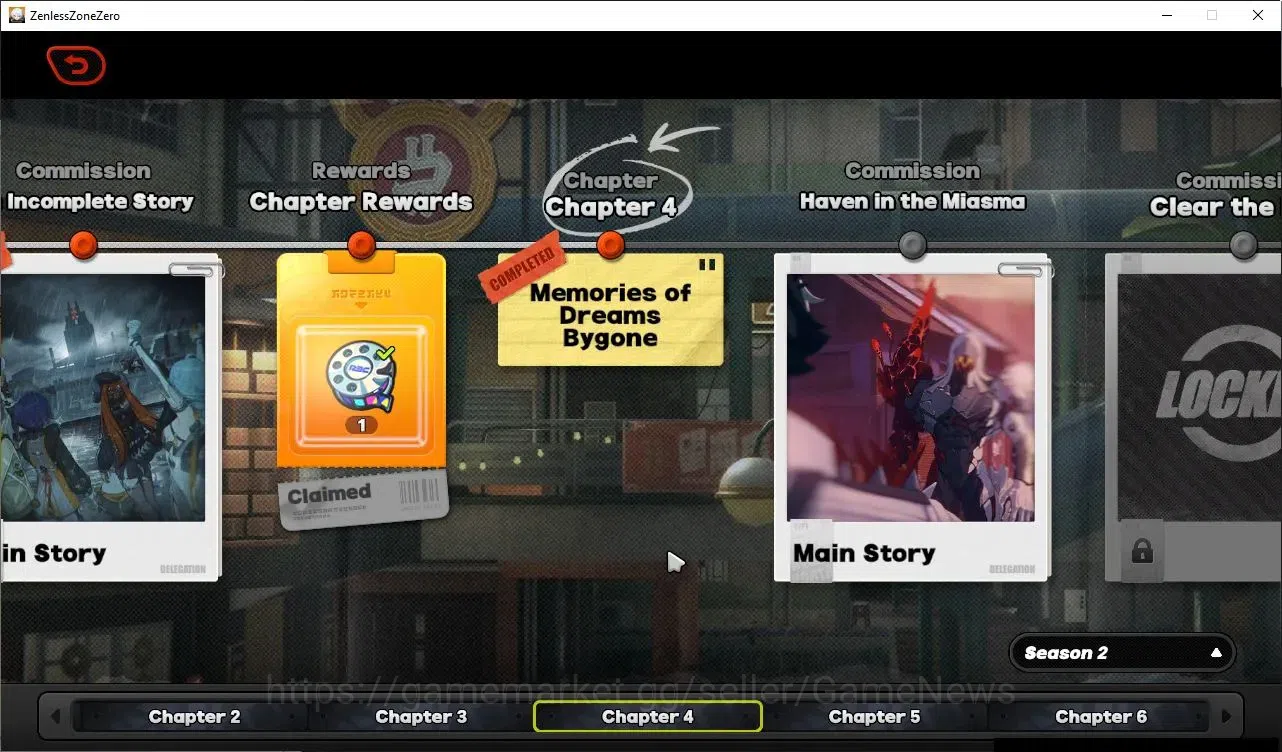This screenshot has width=1282, height=752.
Task: Click the reward quantity badge showing 1
Action: pyautogui.click(x=361, y=425)
